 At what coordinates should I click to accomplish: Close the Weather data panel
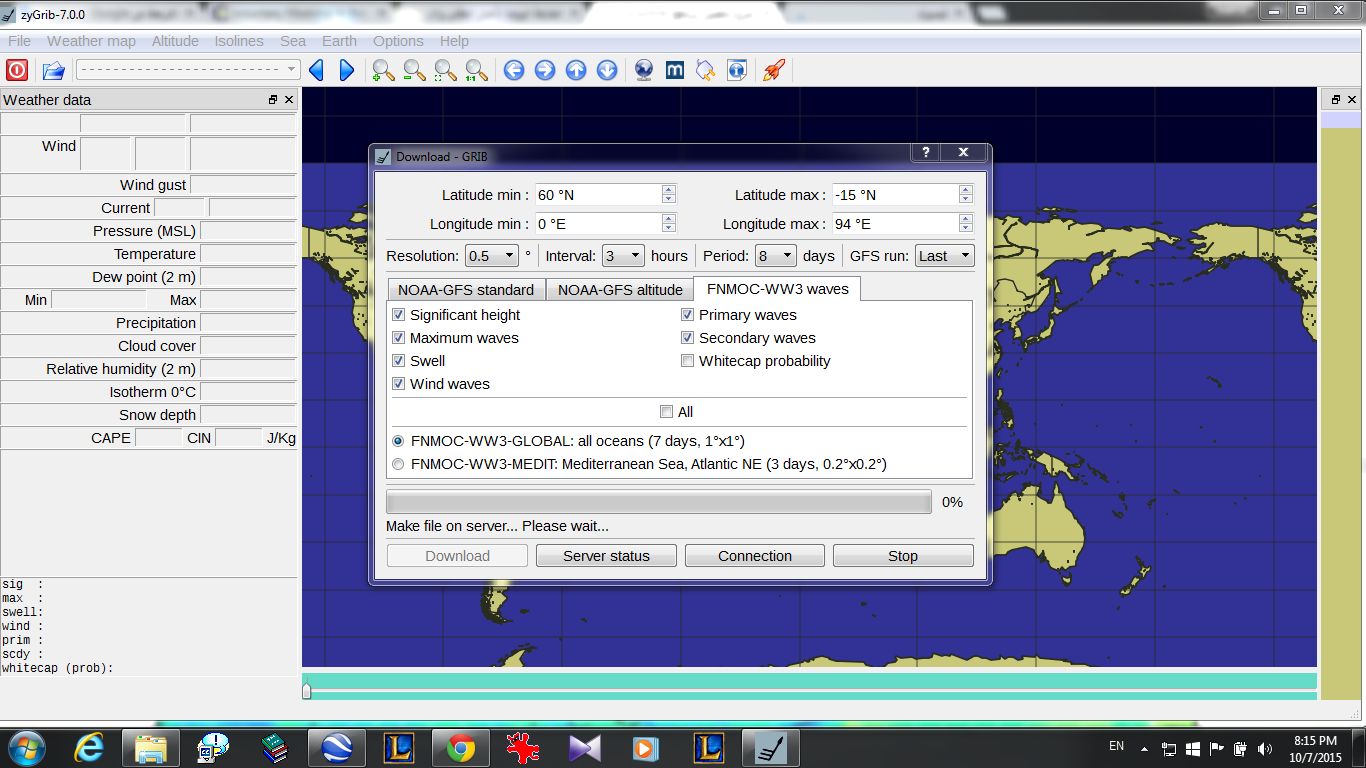(289, 100)
